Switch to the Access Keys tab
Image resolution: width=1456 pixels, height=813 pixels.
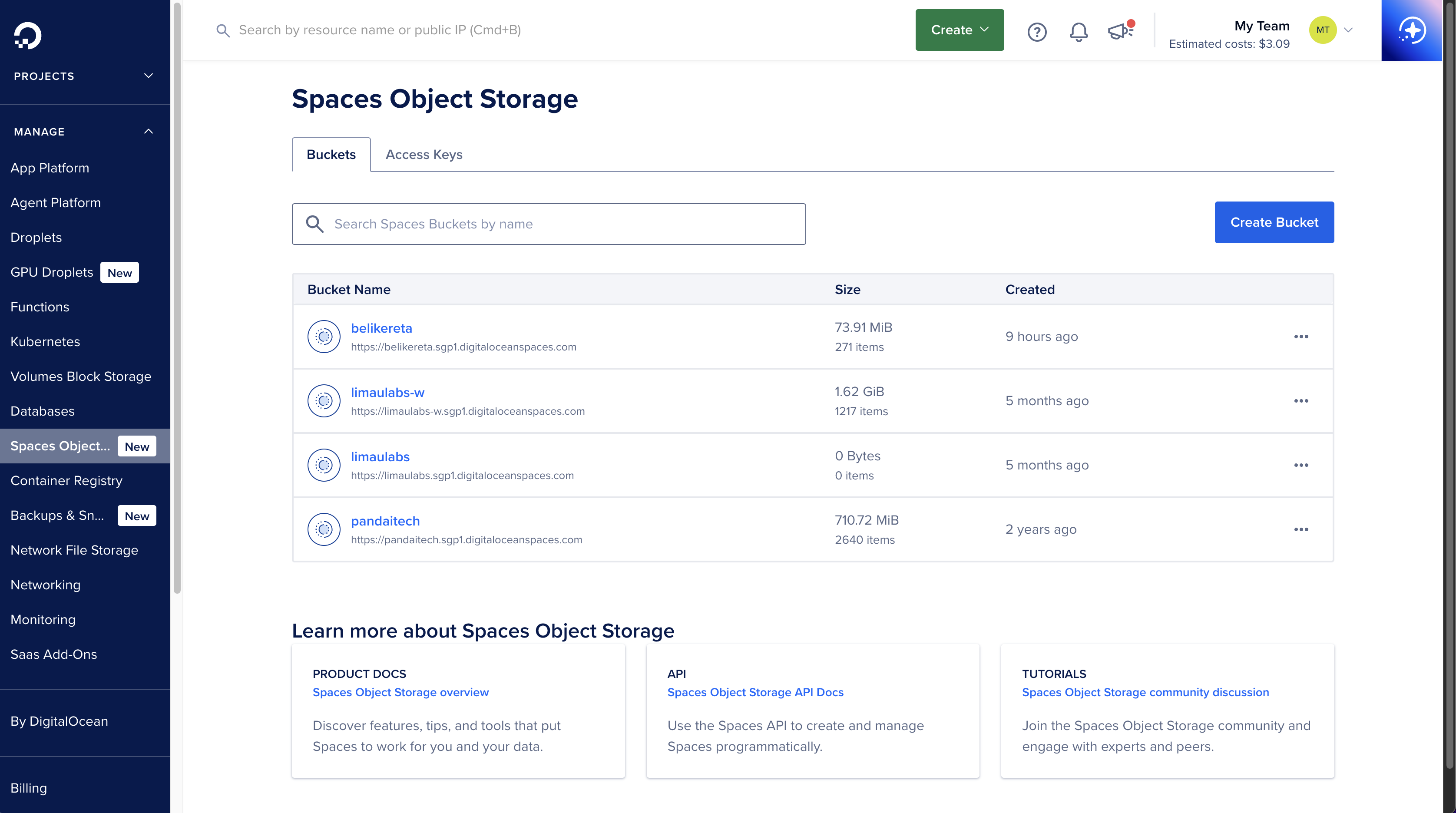click(x=424, y=154)
